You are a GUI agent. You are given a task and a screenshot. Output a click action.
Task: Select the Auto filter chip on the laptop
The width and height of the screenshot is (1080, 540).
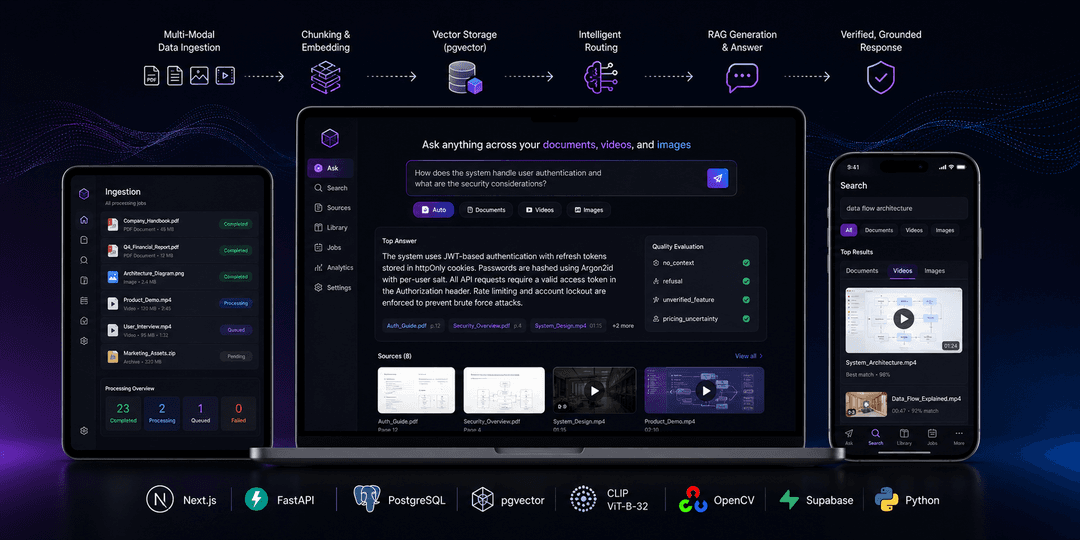pos(433,210)
